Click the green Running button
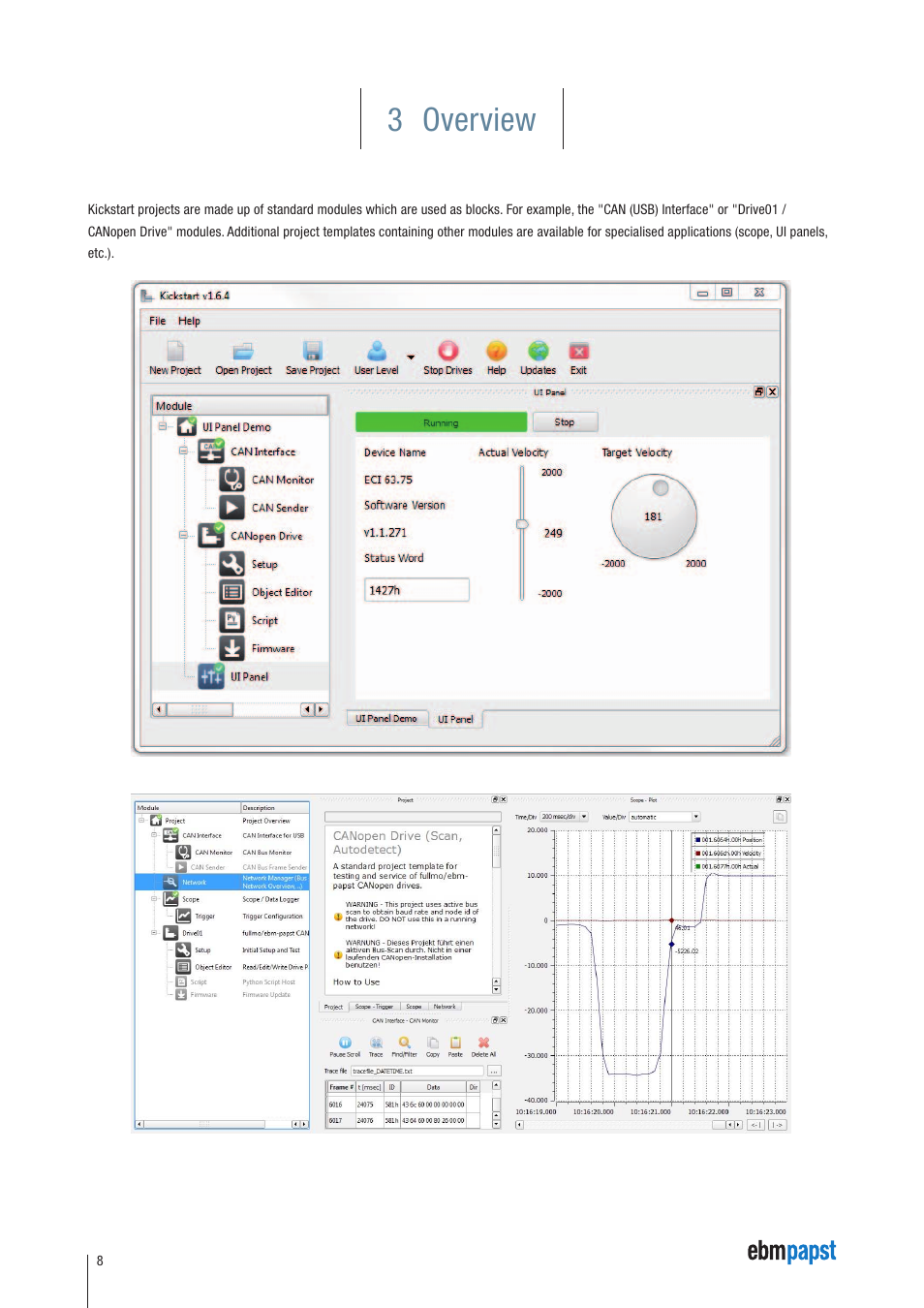 441,422
